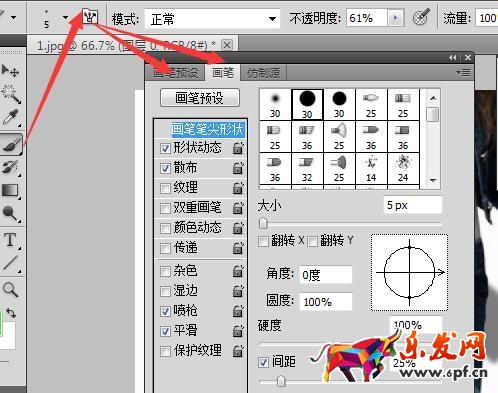Screen dimensions: 498x393
Task: Open the 模式 blend mode dropdown
Action: (x=212, y=19)
